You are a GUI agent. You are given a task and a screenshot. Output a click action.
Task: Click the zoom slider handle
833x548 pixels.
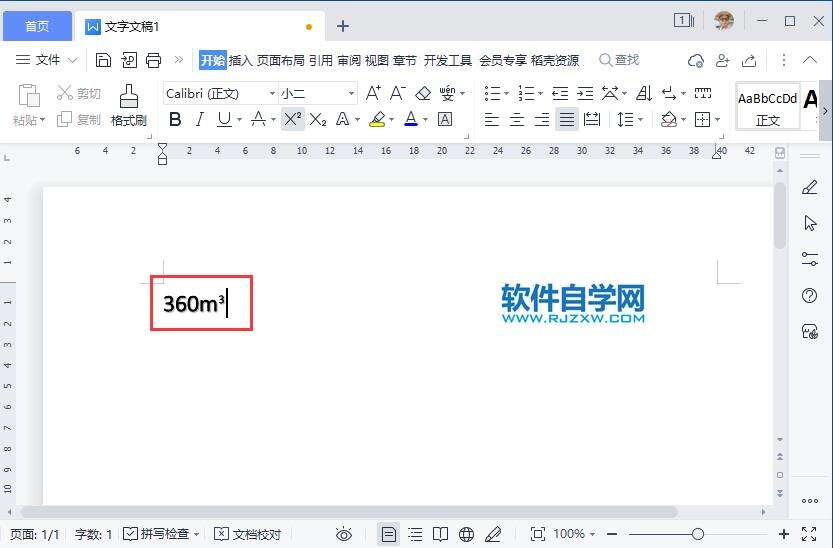pyautogui.click(x=698, y=534)
